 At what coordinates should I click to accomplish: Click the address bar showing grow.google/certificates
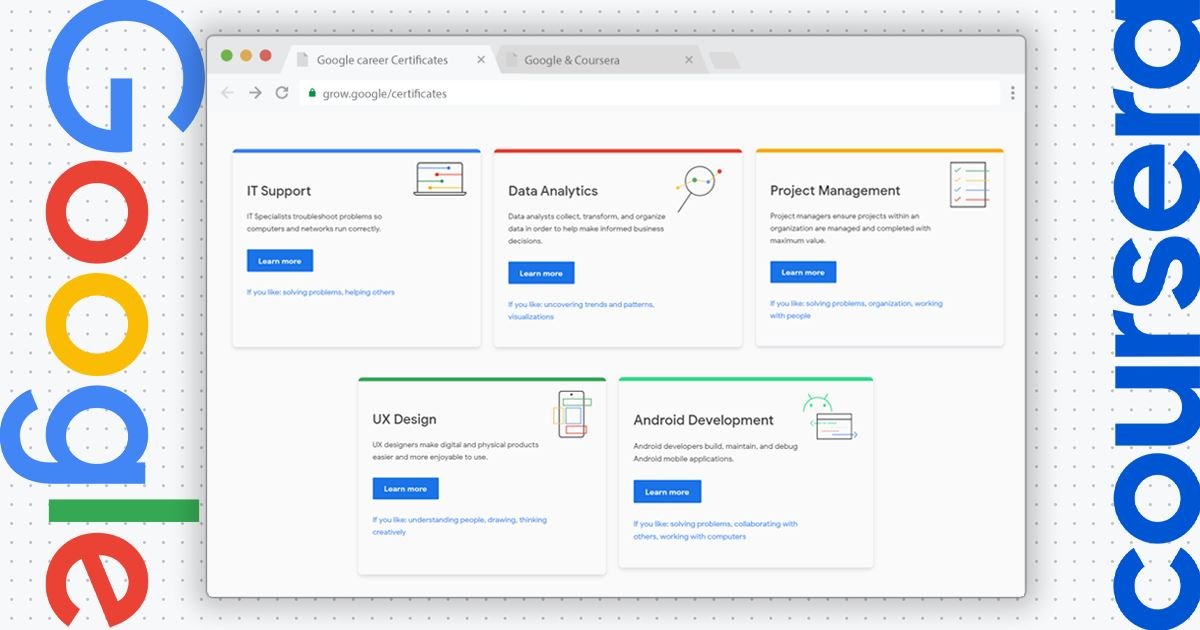(650, 93)
